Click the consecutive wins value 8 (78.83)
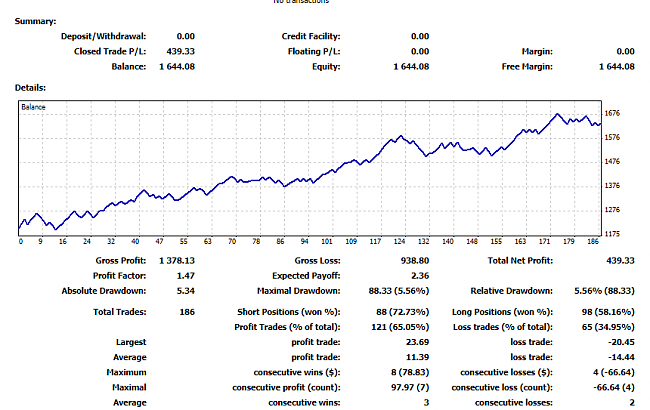 pos(410,372)
